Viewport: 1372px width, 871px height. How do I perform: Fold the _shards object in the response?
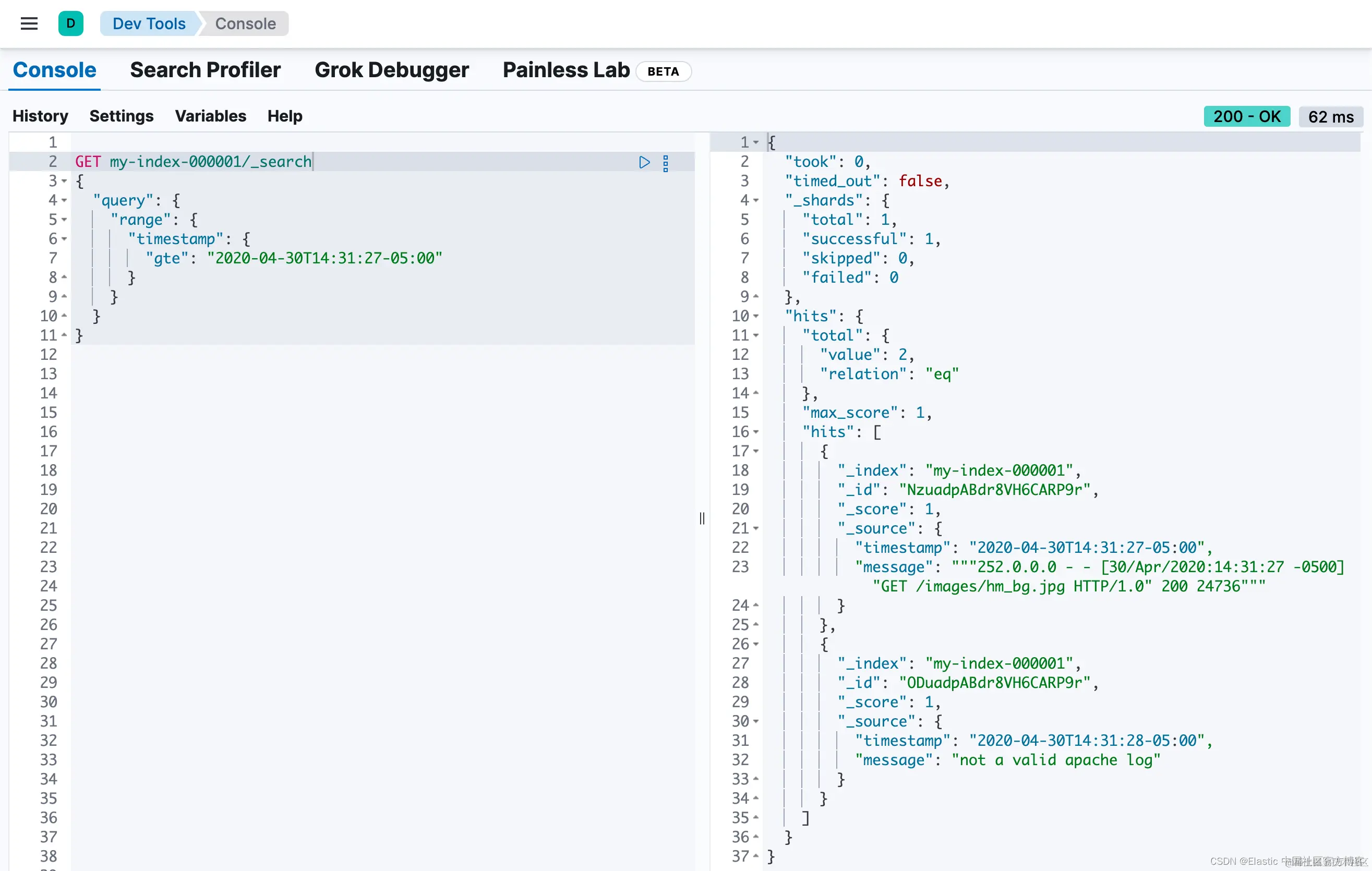(x=756, y=200)
